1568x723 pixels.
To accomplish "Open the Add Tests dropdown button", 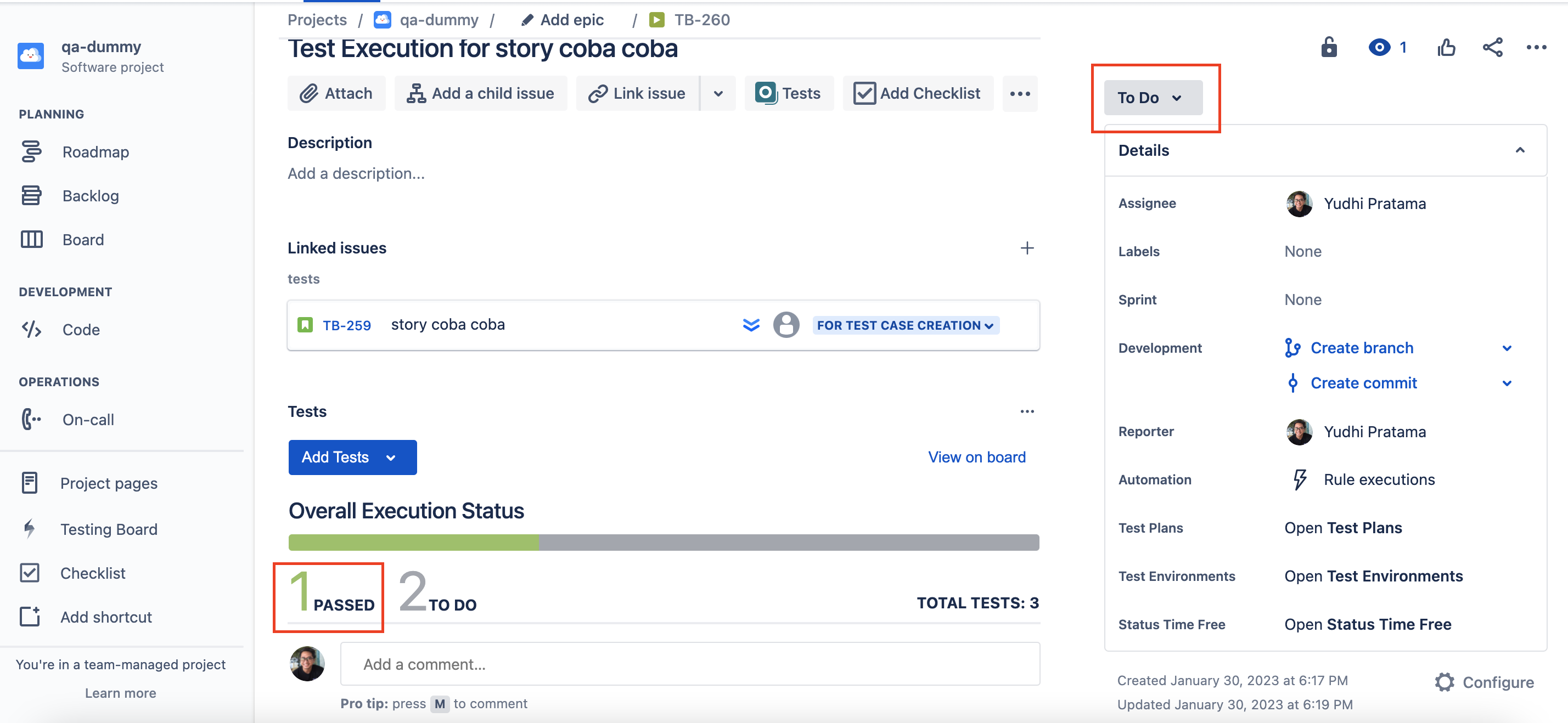I will (352, 457).
